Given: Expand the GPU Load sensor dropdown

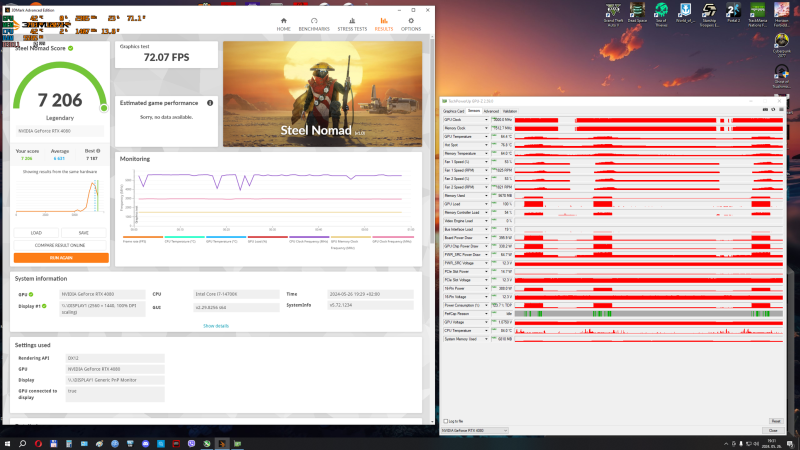Looking at the screenshot, I should (x=486, y=204).
